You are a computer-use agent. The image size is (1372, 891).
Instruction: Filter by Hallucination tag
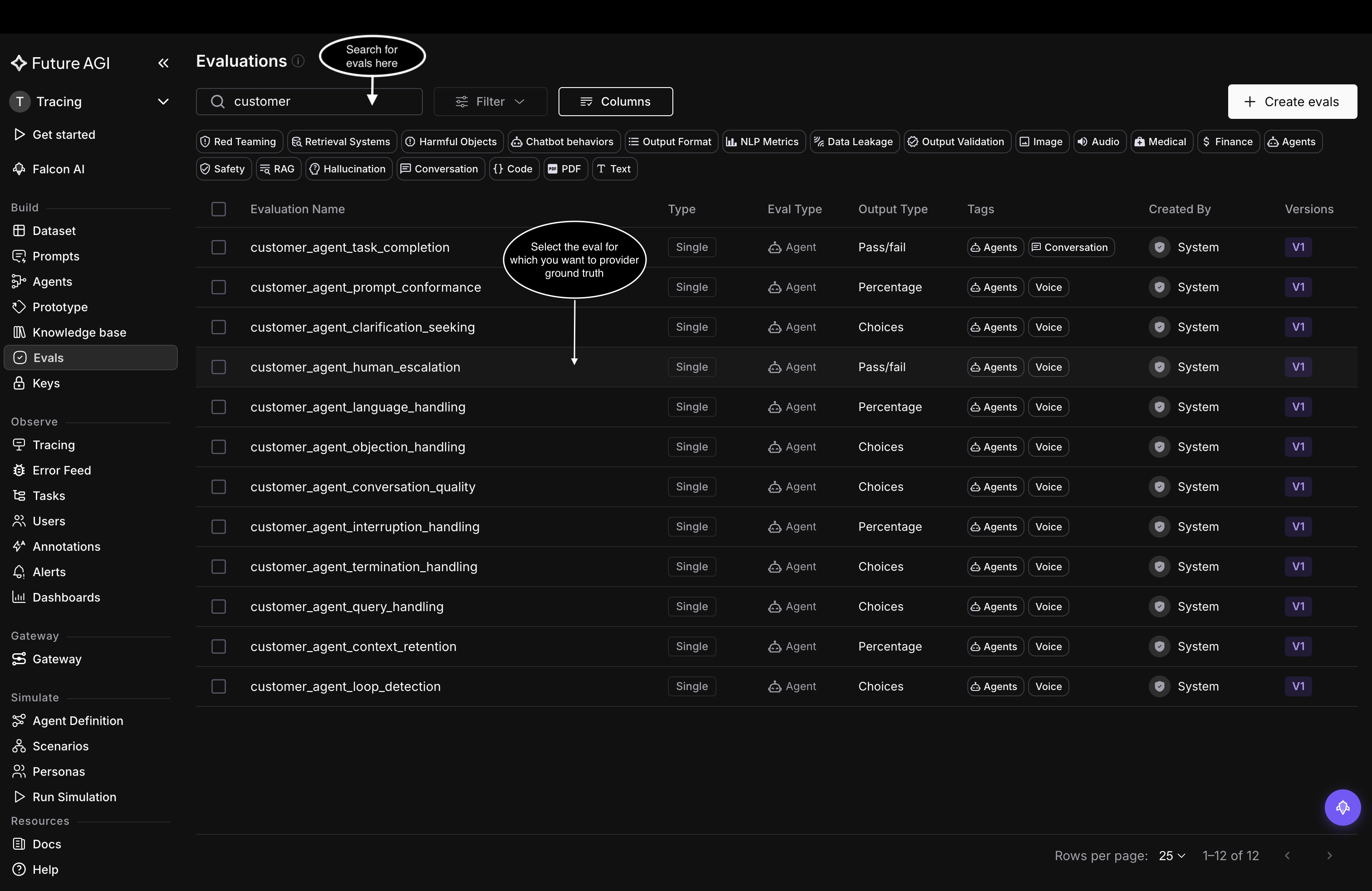pos(348,168)
